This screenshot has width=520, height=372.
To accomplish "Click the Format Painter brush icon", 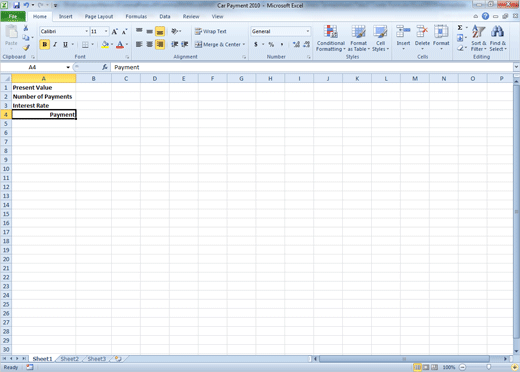I will tap(26, 48).
